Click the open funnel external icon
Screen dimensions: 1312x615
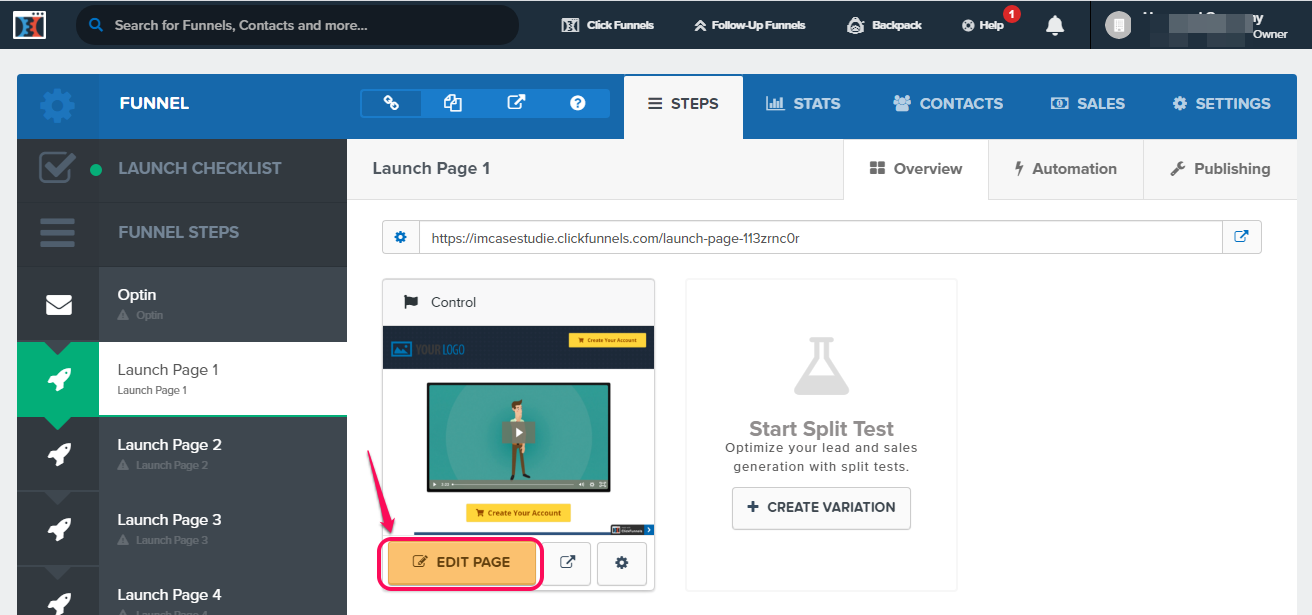516,103
